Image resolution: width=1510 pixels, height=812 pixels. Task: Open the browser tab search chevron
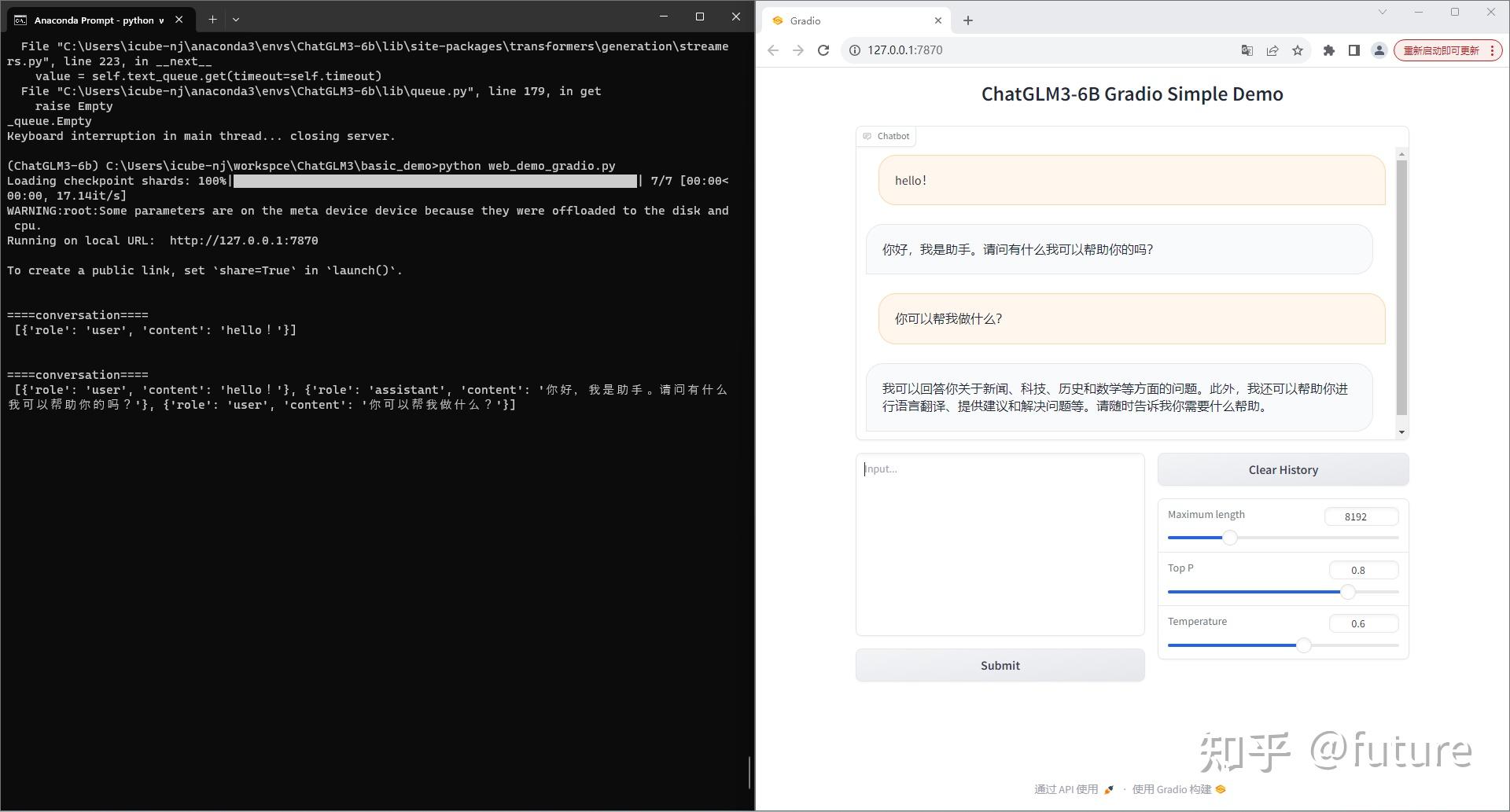(1382, 13)
